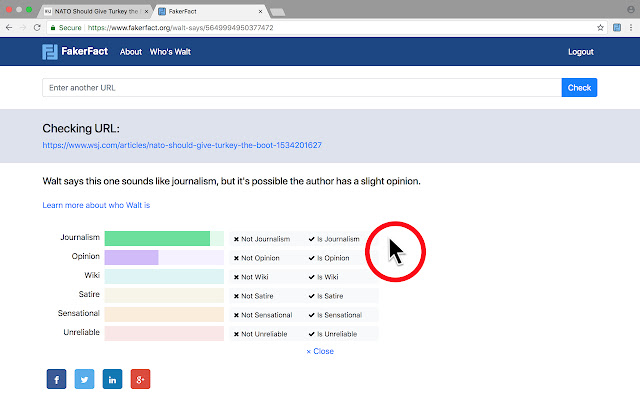640x400 pixels.
Task: Select the FakerFact tab
Action: (210, 11)
